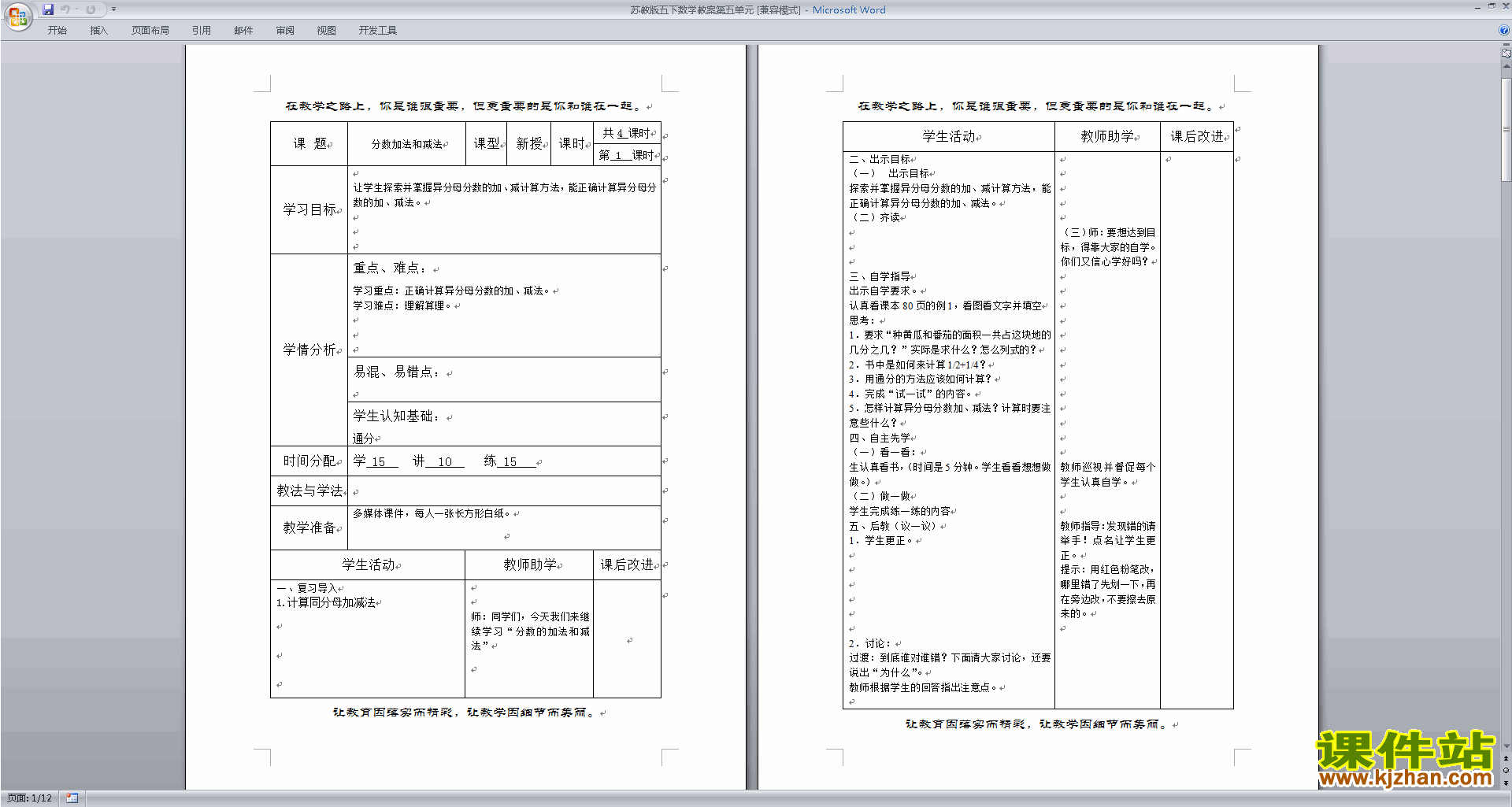The height and width of the screenshot is (807, 1512).
Task: Click the 第 1 课时 cell
Action: click(627, 155)
